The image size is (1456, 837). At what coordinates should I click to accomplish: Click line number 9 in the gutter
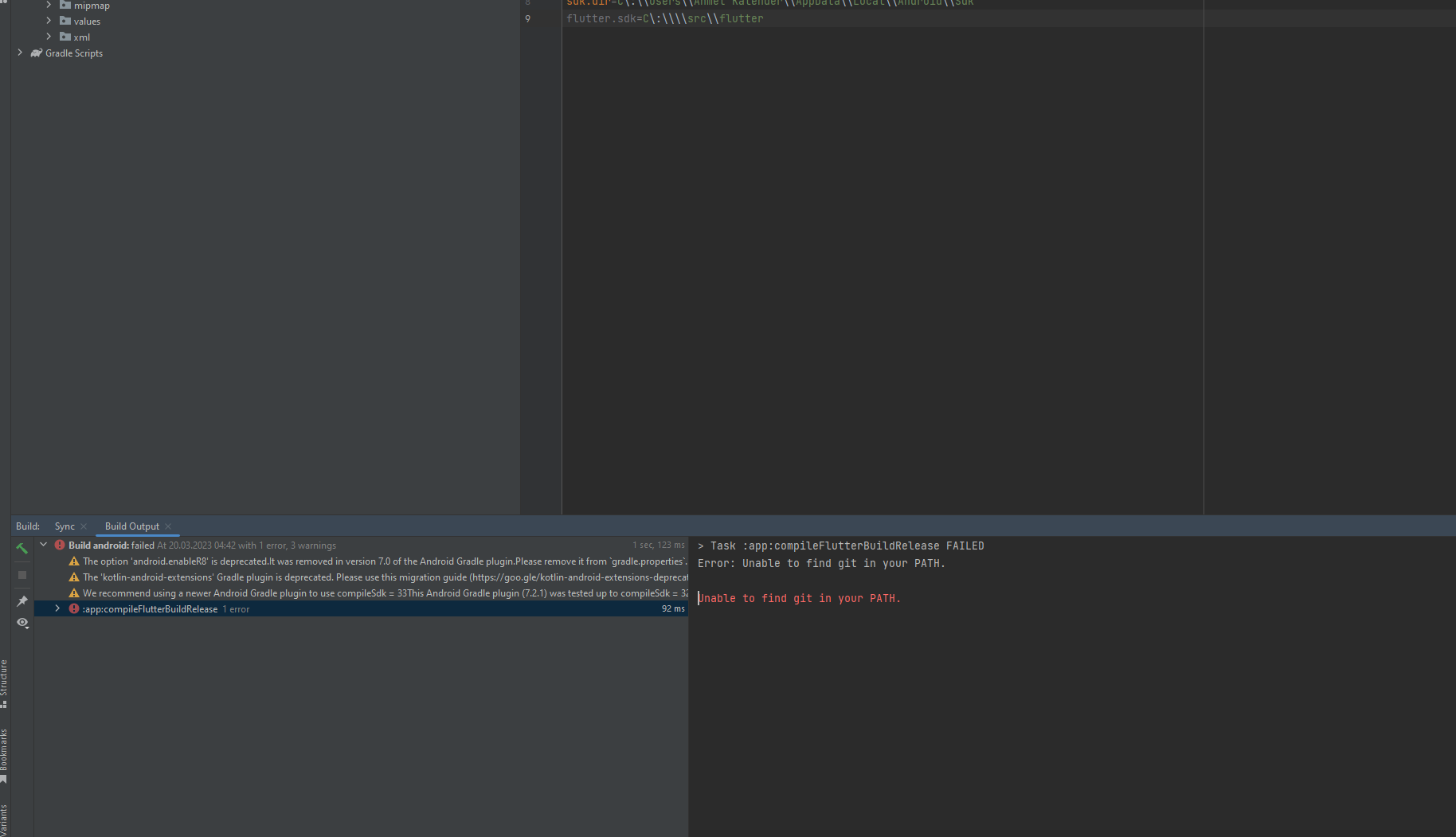tap(527, 18)
